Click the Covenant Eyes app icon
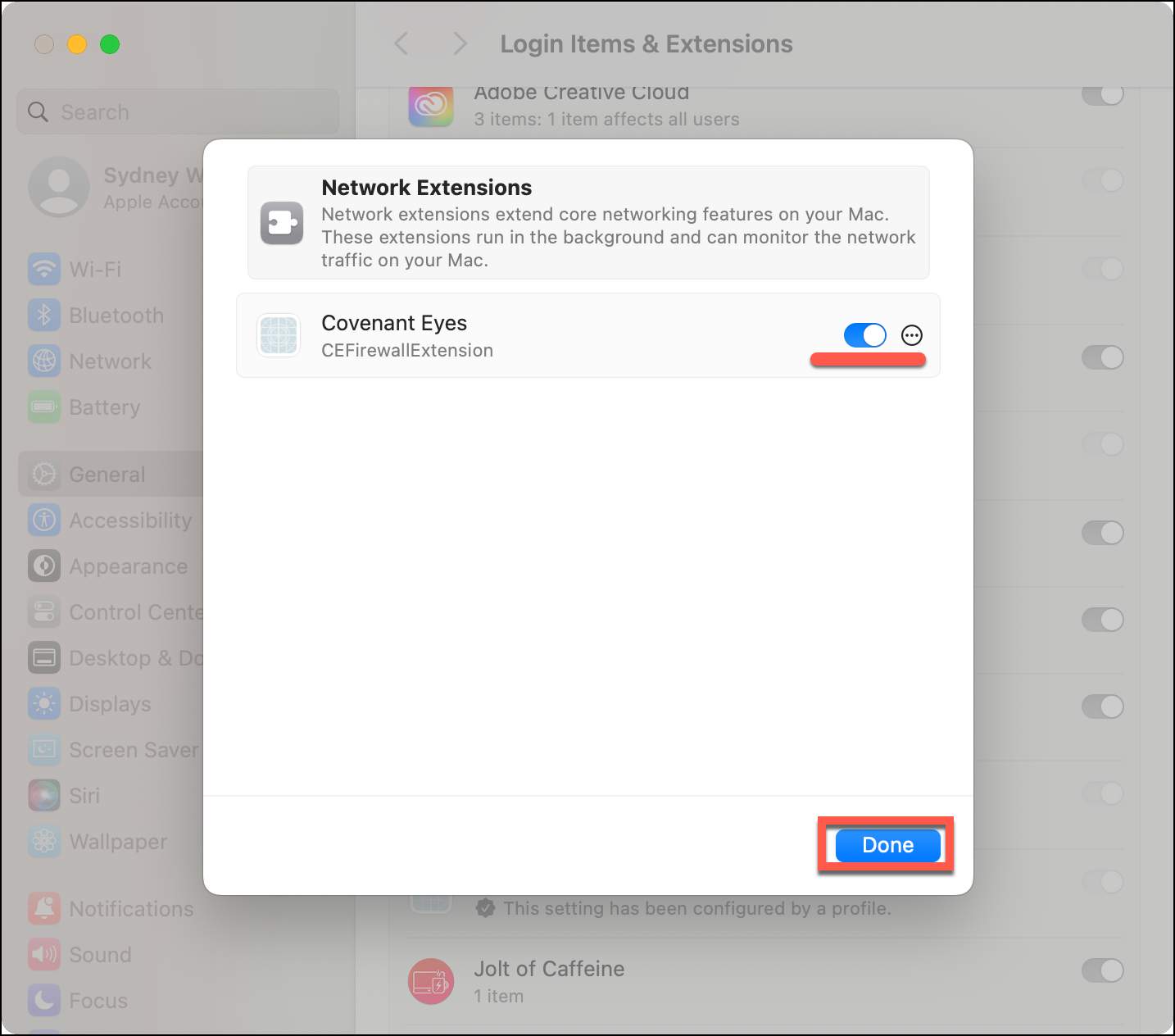 tap(279, 335)
